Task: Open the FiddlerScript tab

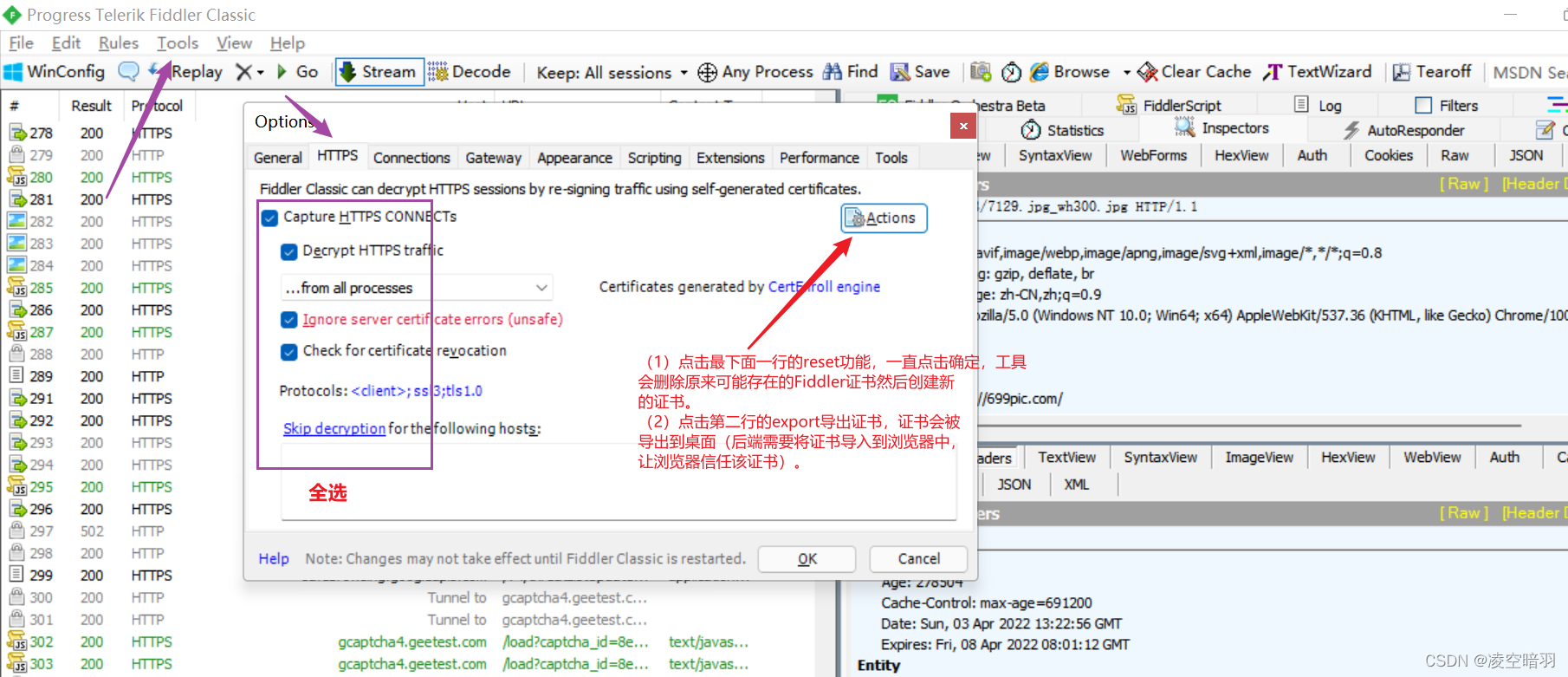Action: tap(1170, 106)
